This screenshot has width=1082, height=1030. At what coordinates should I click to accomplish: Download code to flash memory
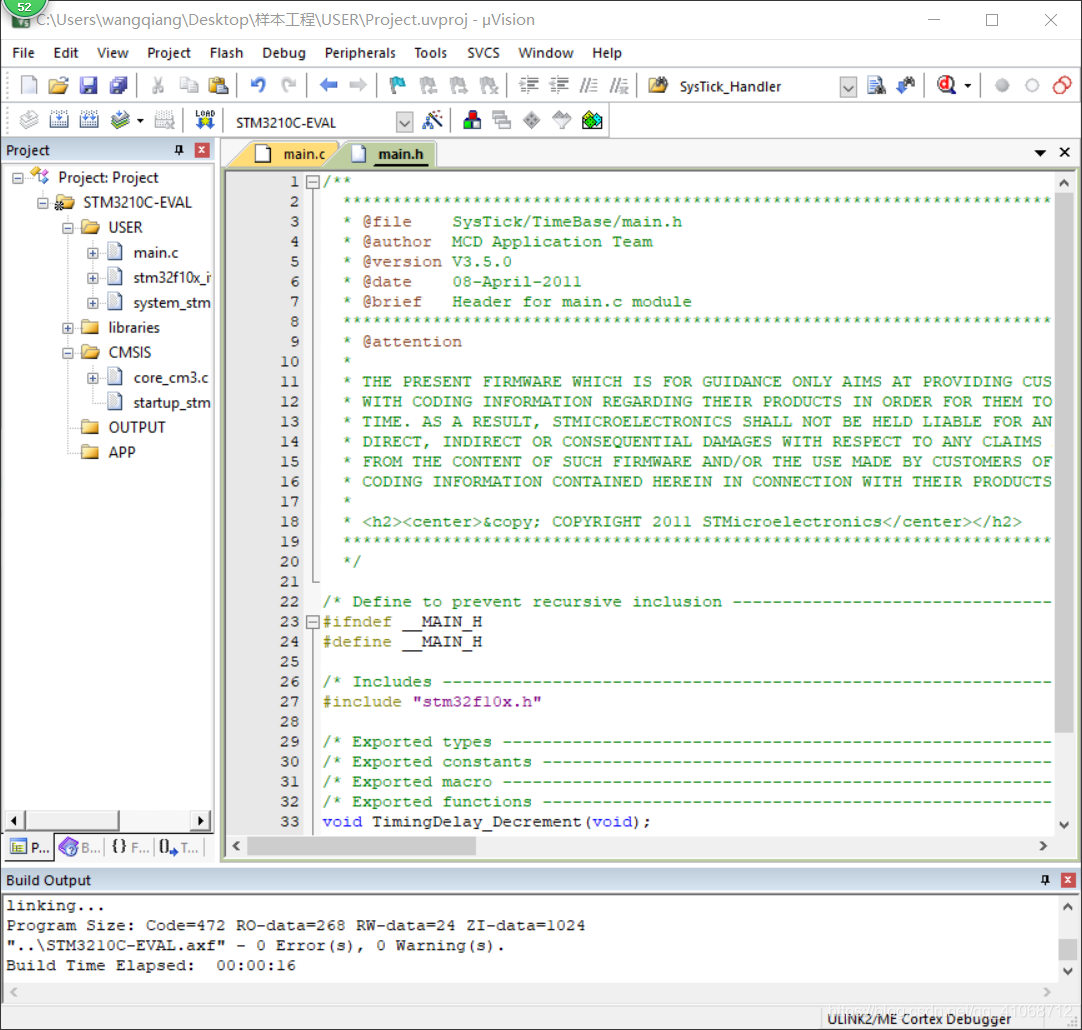point(205,119)
